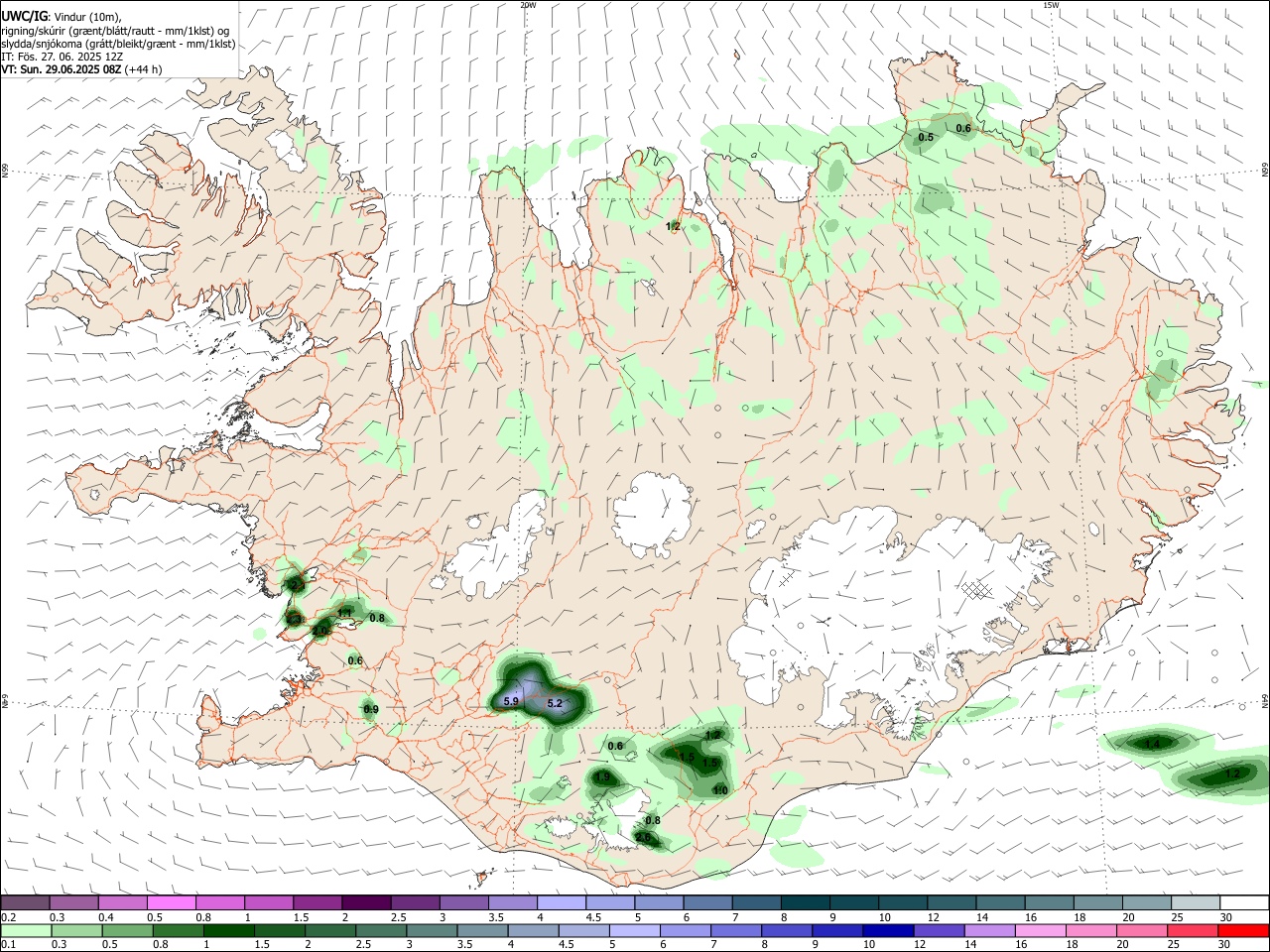Click the 1.2 label on the north coast peninsula
This screenshot has width=1270, height=952.
pos(673,226)
